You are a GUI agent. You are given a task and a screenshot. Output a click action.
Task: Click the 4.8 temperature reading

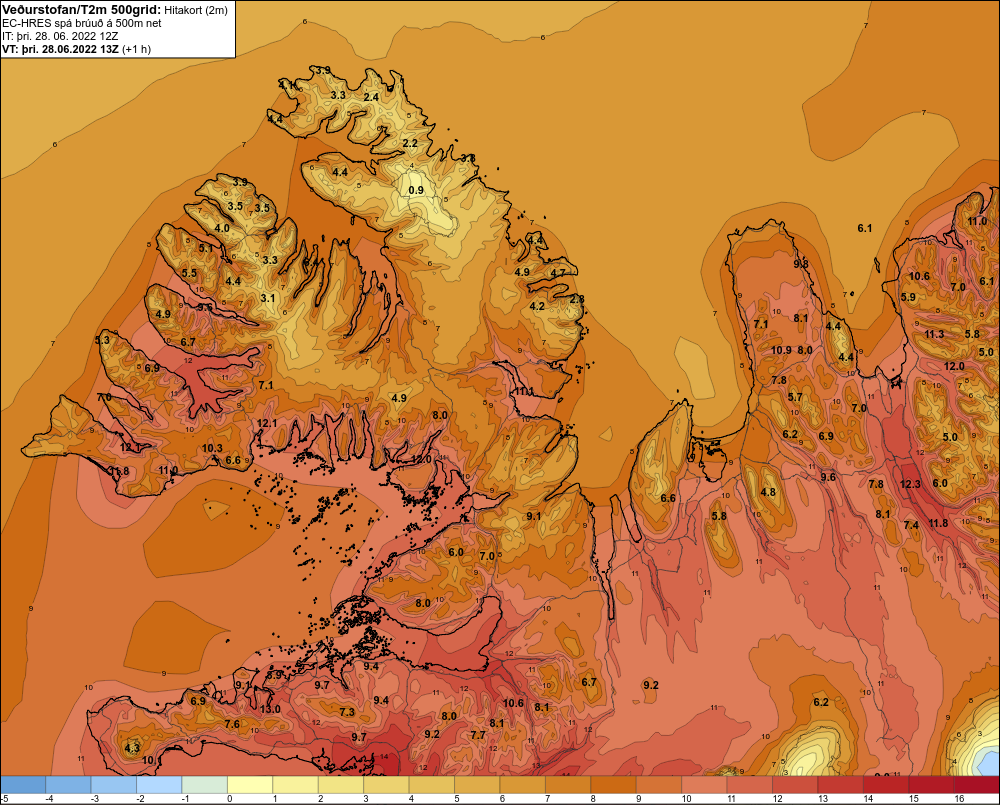768,492
